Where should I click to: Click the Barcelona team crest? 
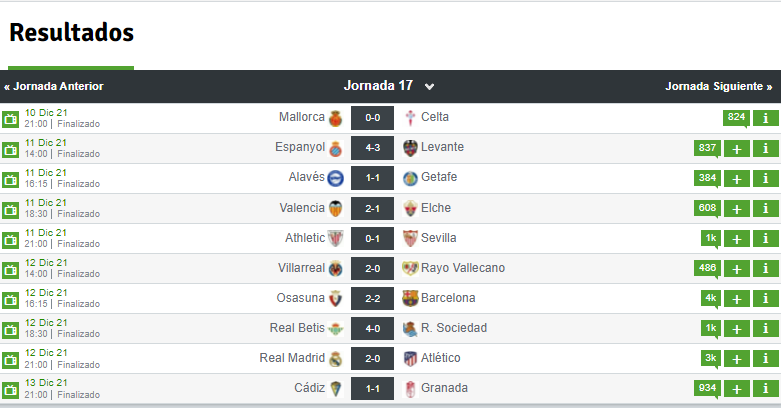[x=410, y=298]
